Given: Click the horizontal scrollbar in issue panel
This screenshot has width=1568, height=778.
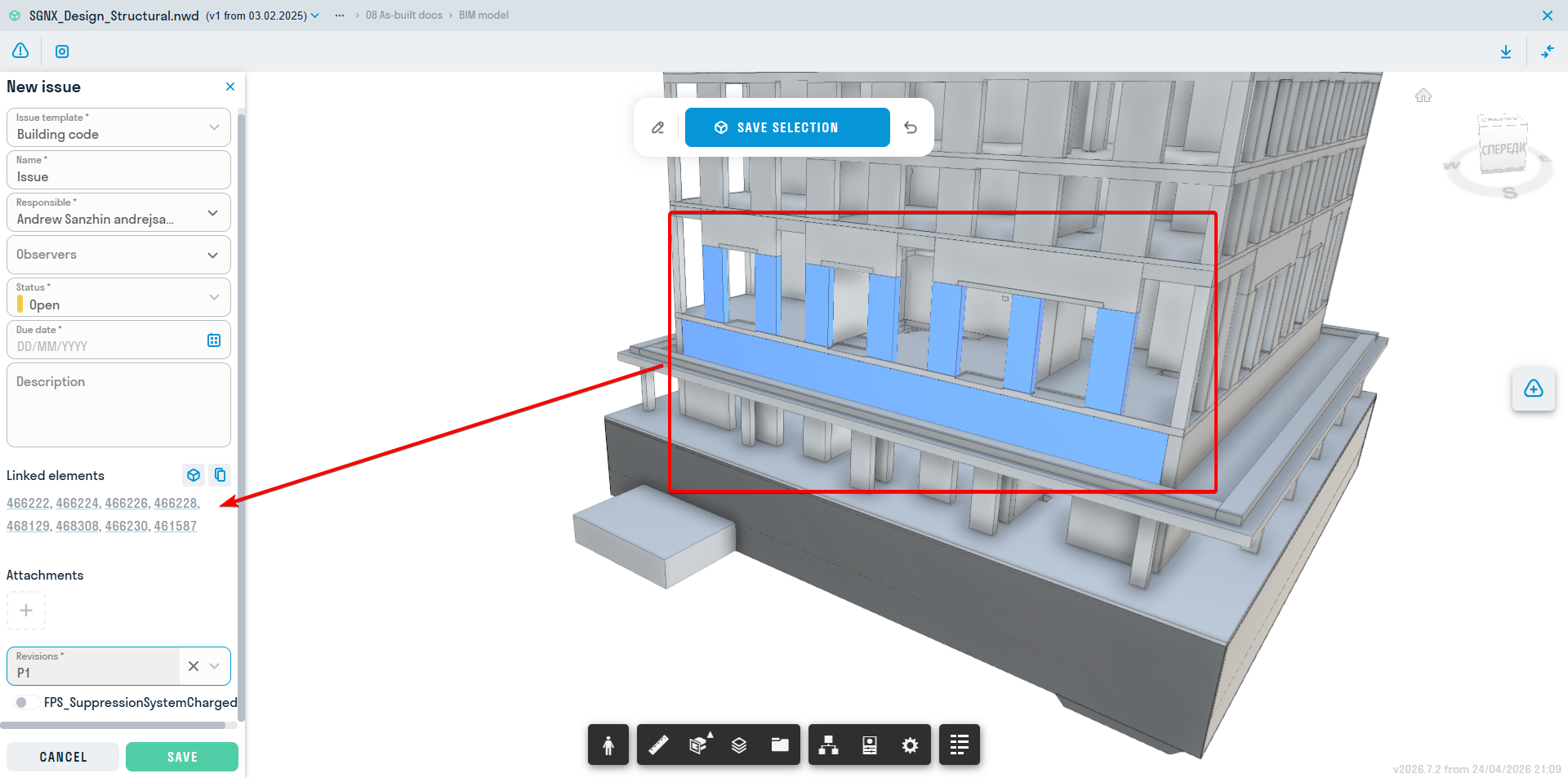Looking at the screenshot, I should coord(114,725).
